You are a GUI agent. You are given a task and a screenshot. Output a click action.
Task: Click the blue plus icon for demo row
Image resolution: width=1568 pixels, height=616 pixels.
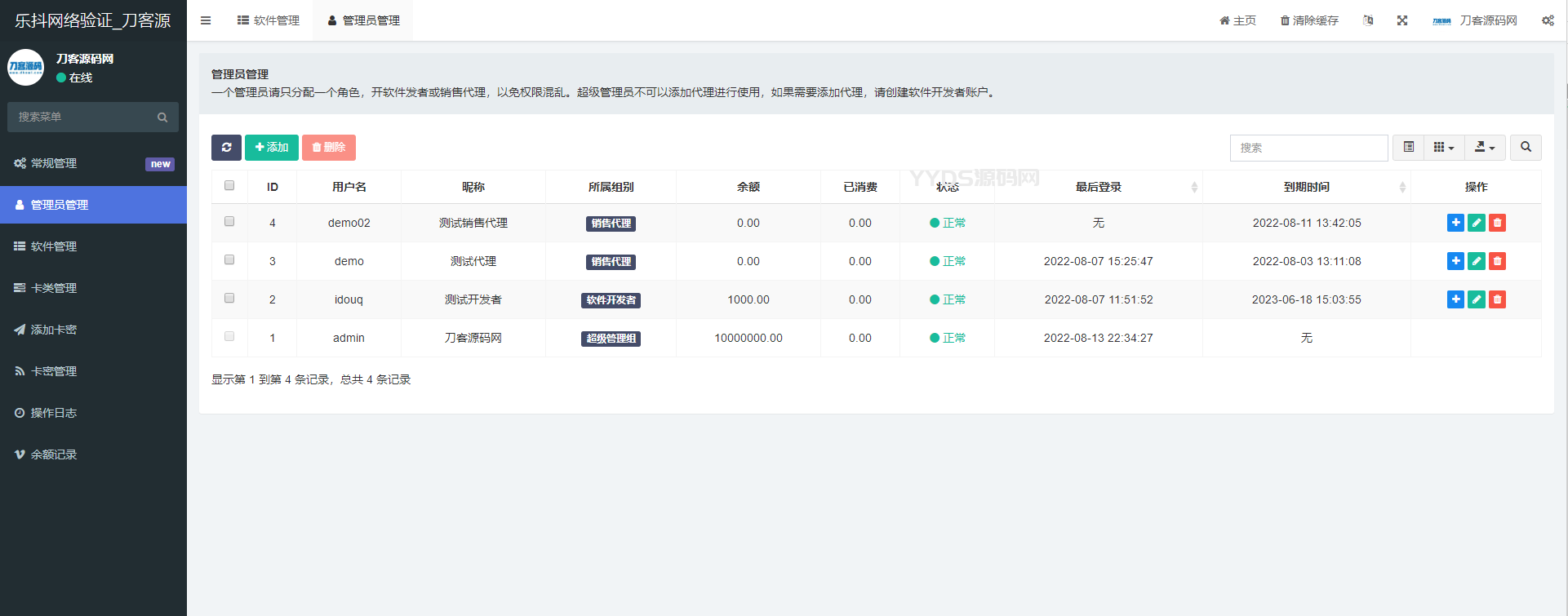click(1455, 261)
